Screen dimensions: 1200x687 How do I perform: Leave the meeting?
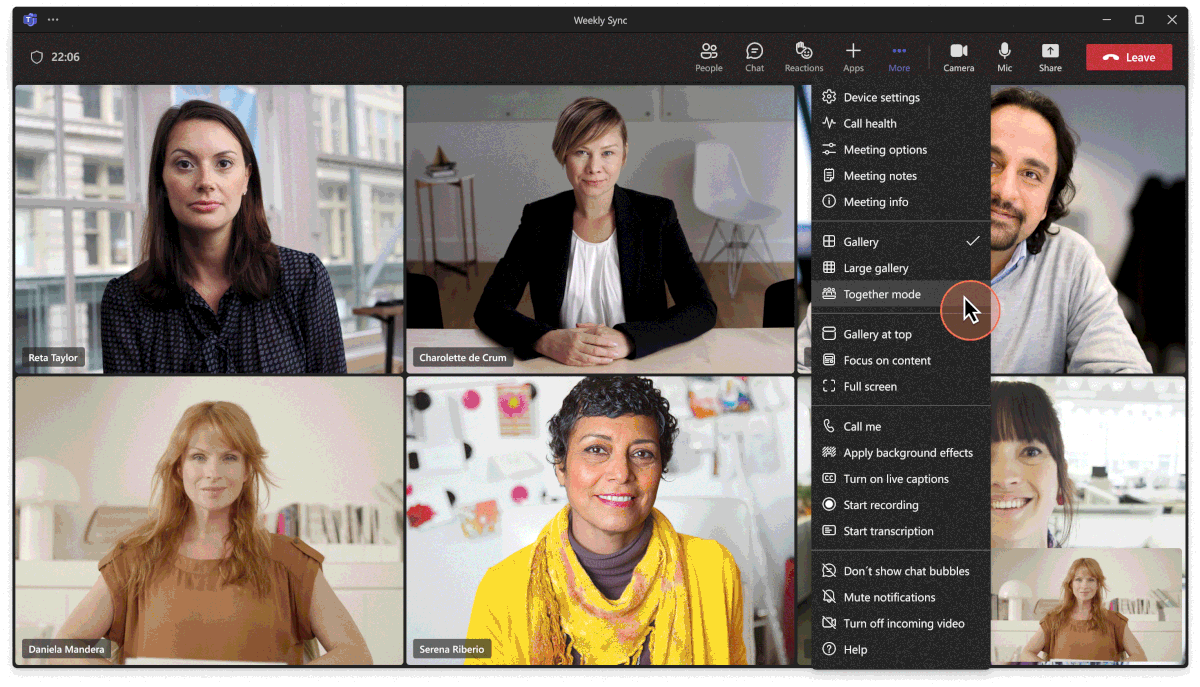pyautogui.click(x=1129, y=58)
